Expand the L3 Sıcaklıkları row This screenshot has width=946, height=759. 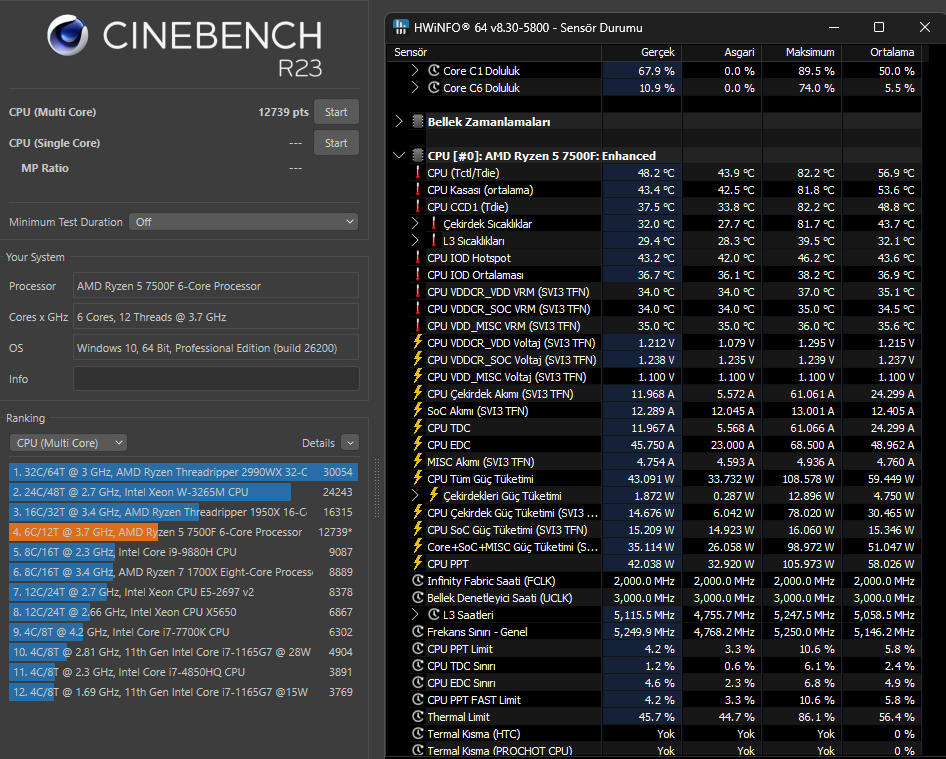415,240
